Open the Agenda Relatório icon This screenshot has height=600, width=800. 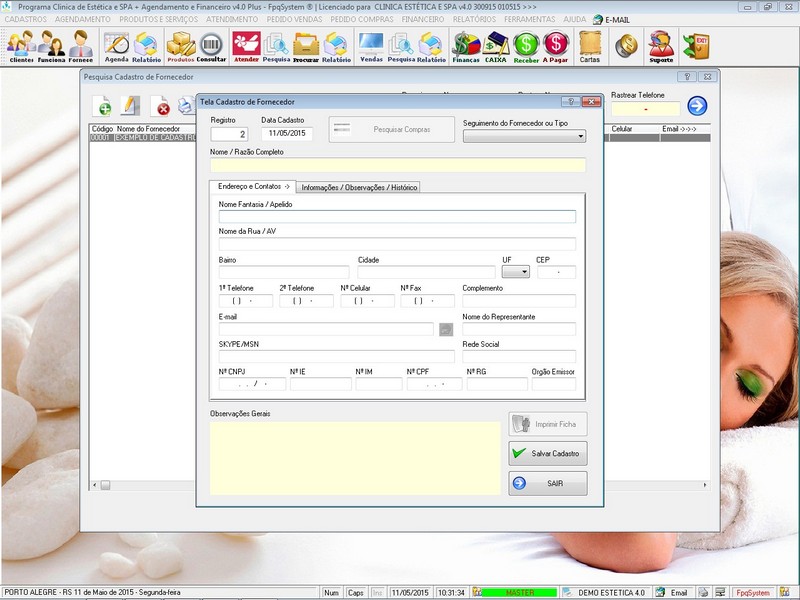[146, 47]
